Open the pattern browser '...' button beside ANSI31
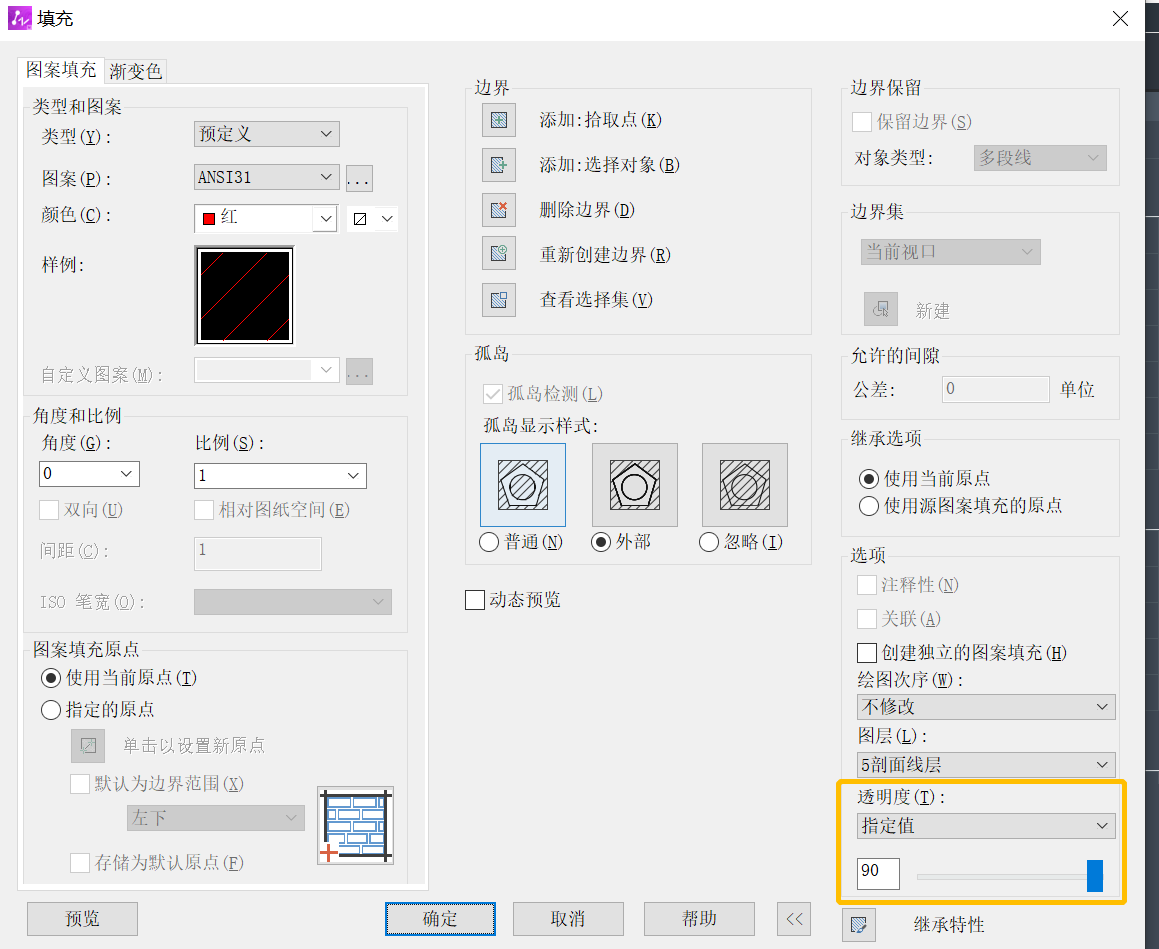 pos(359,178)
